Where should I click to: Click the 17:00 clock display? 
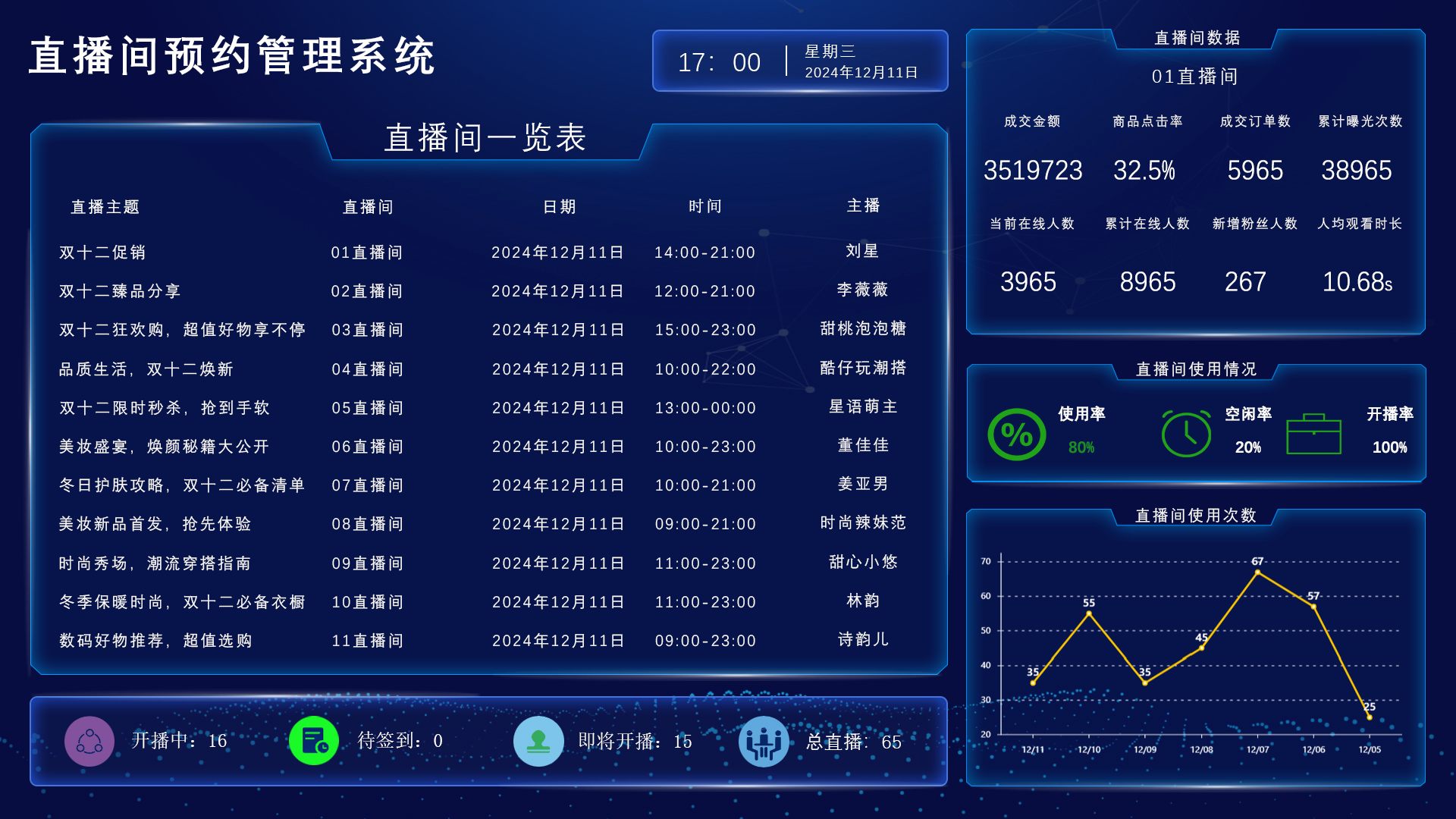click(x=719, y=62)
